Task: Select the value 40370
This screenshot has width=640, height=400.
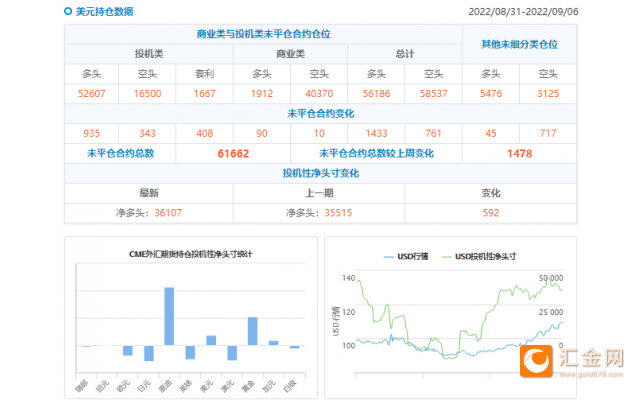Action: pyautogui.click(x=319, y=94)
